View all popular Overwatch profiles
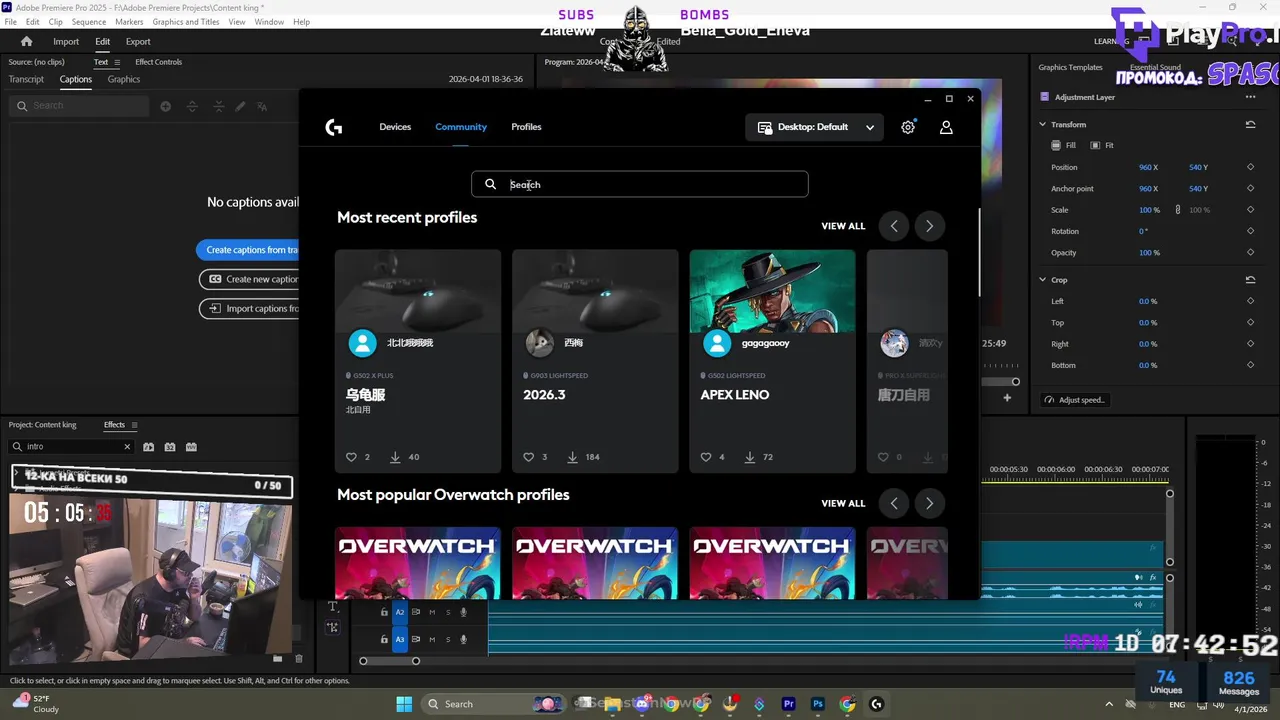 (x=843, y=503)
